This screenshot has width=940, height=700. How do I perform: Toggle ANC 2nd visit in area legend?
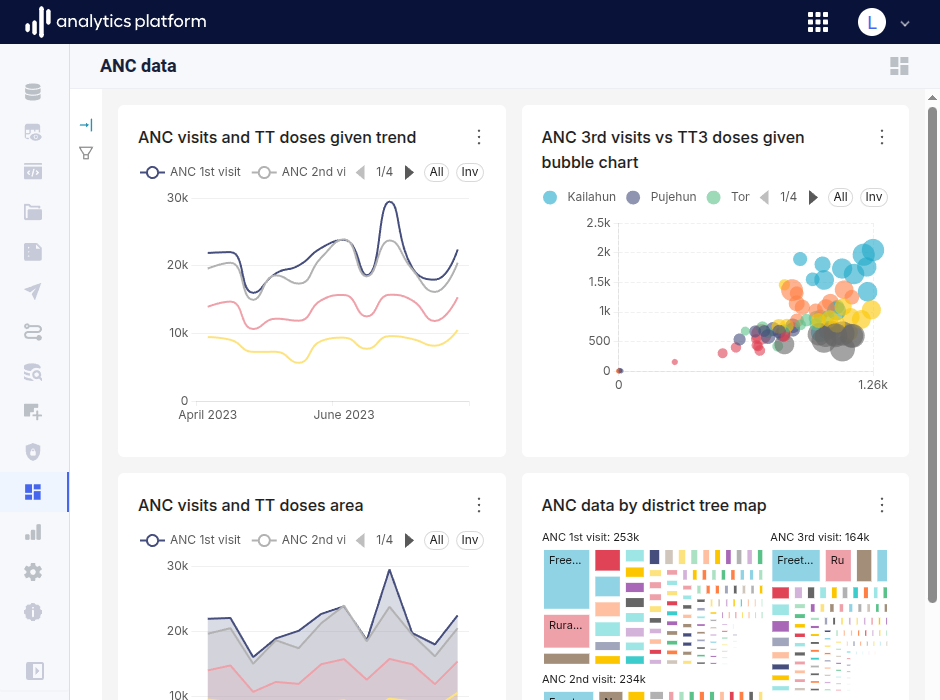coord(299,540)
